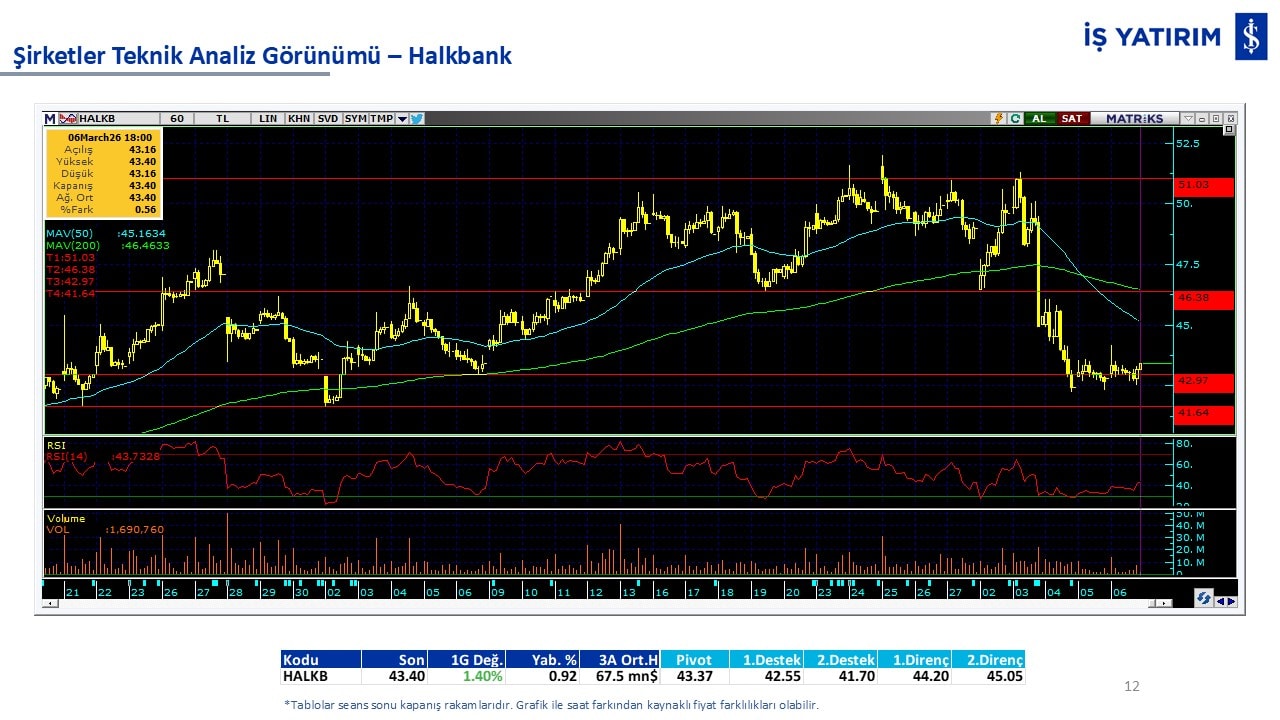Click the blue sync arrows icon
Viewport: 1280px width, 720px height.
[1204, 598]
